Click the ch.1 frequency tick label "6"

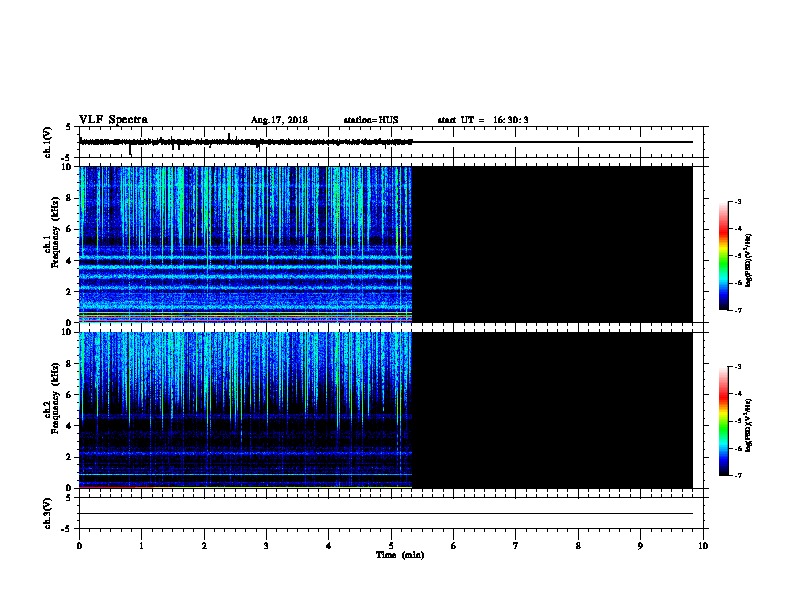(69, 229)
